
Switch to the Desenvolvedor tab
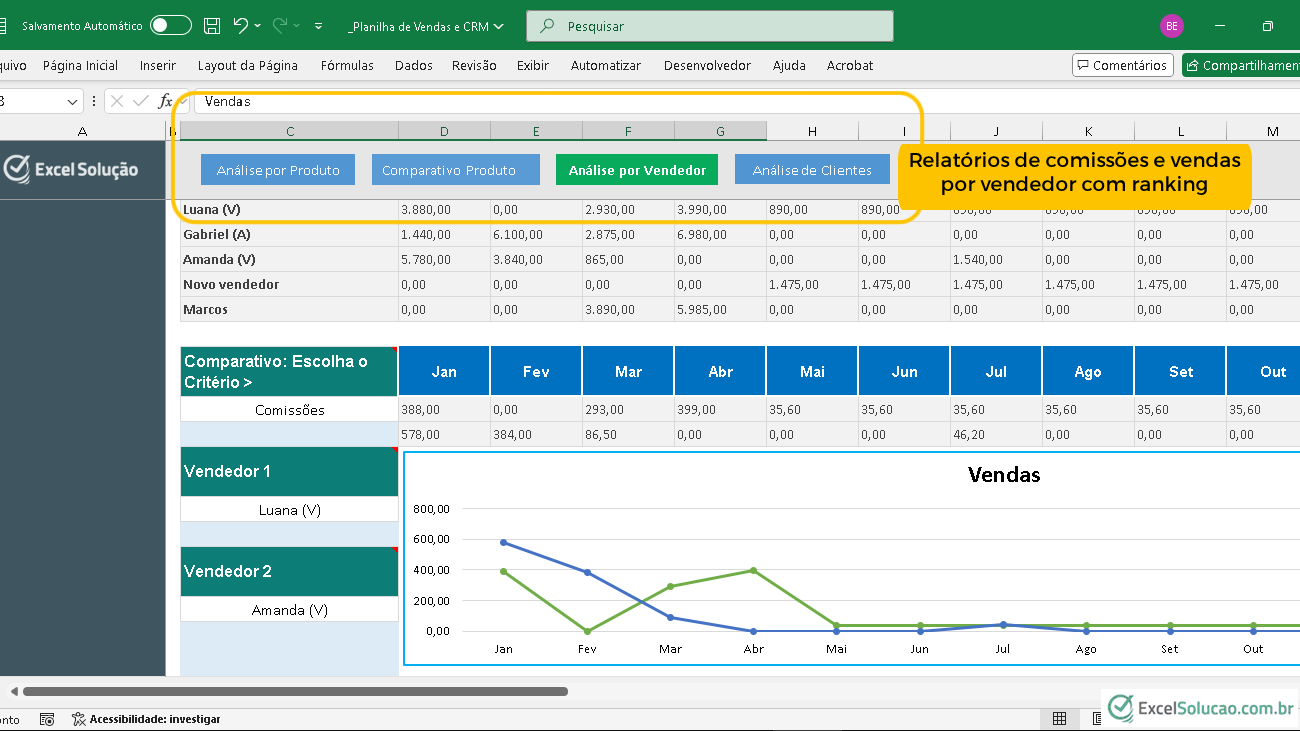707,65
